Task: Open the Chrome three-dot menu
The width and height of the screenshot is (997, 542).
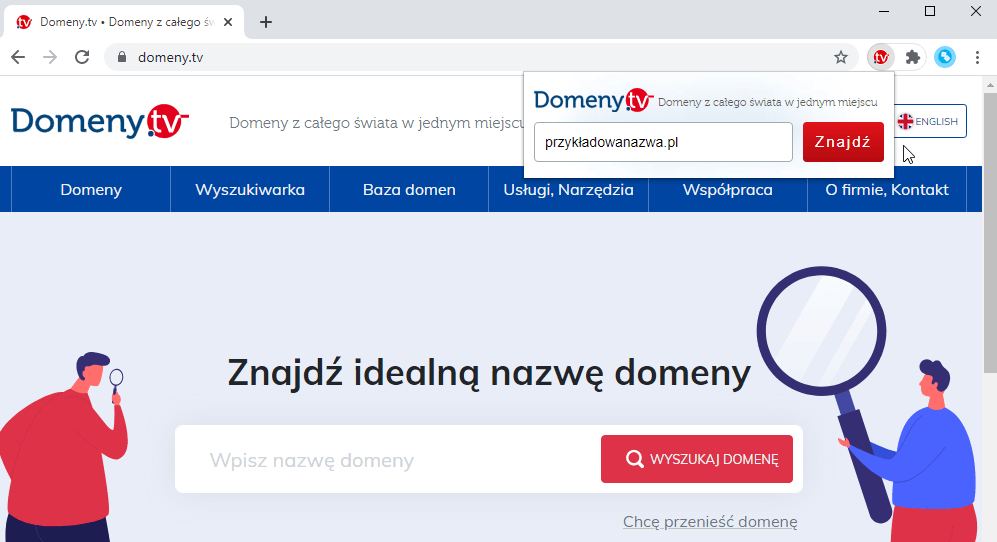Action: [x=977, y=57]
